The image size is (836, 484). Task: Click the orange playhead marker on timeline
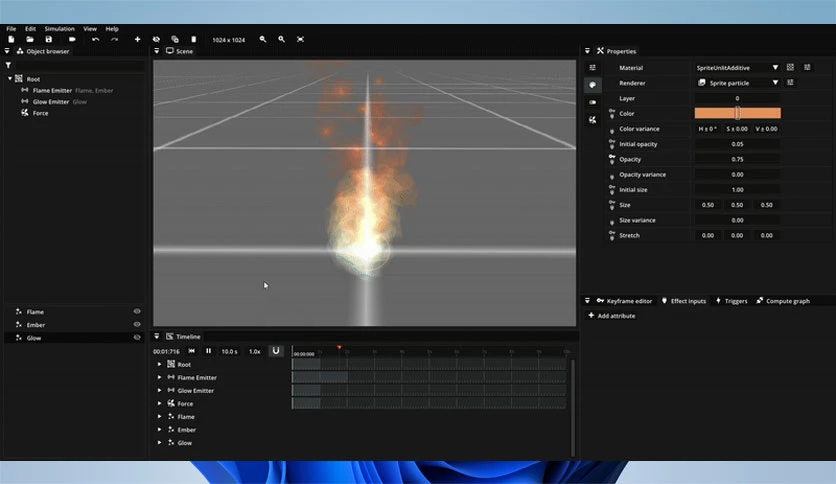pyautogui.click(x=339, y=348)
